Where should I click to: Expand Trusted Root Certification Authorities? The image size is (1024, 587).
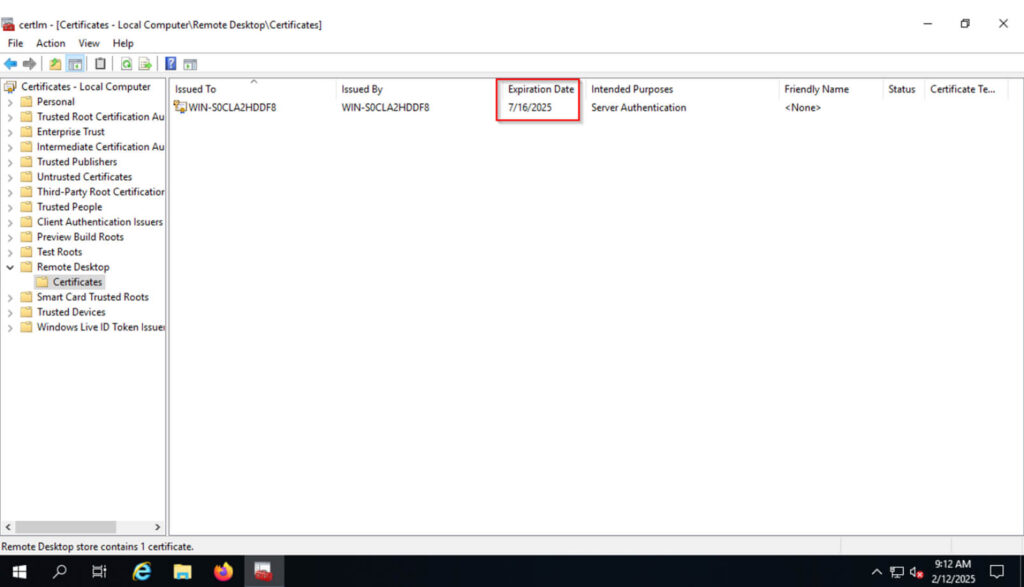pos(8,116)
